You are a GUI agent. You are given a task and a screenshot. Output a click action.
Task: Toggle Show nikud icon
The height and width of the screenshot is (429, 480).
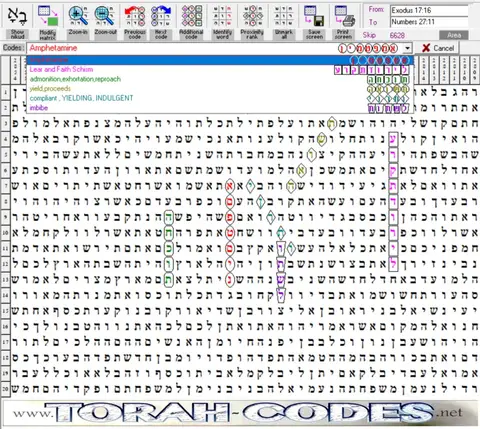[17, 16]
